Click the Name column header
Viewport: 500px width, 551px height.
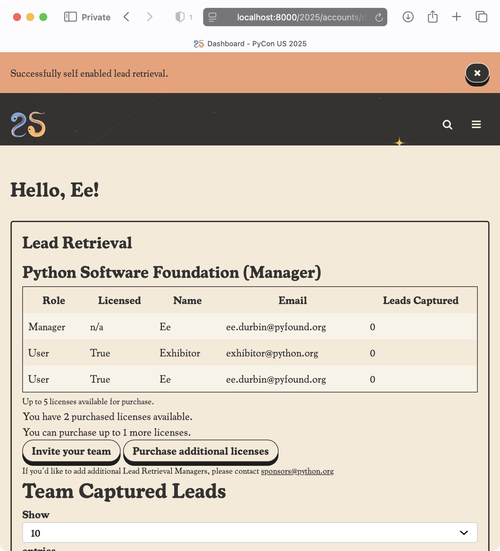[x=188, y=300]
